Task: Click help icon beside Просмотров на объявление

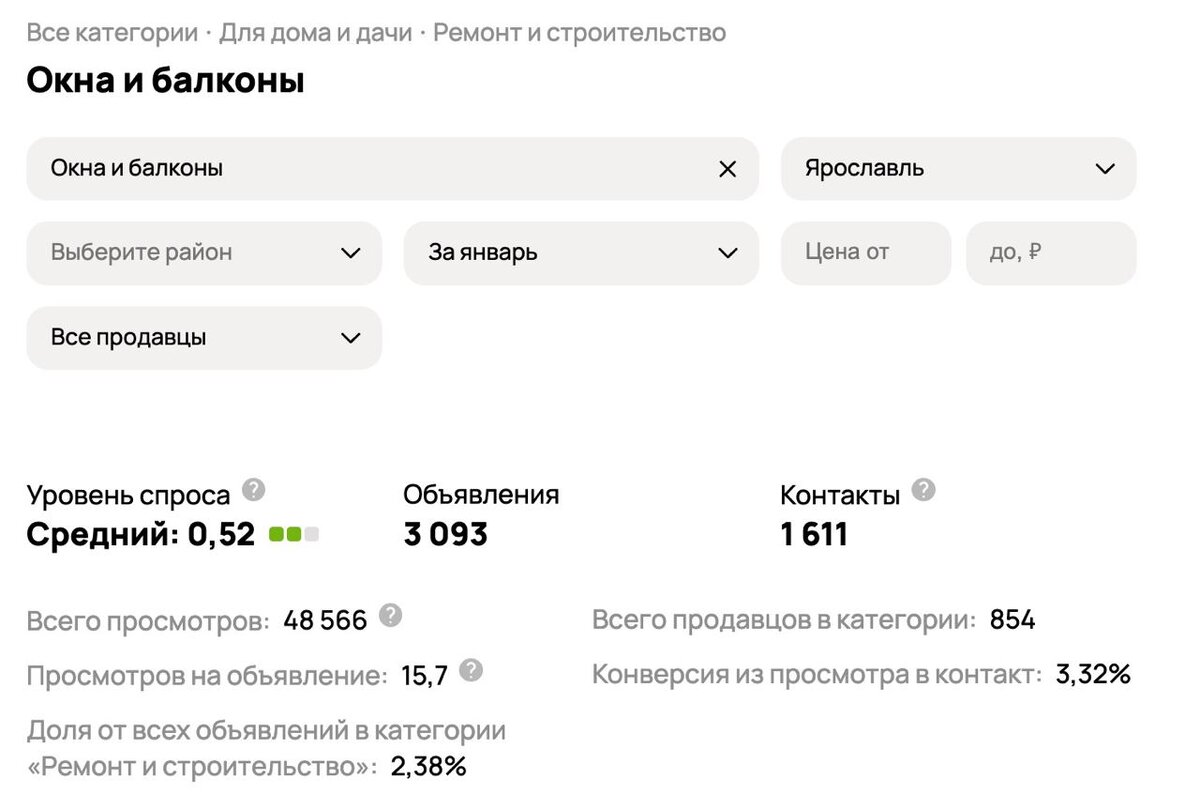Action: pyautogui.click(x=471, y=670)
